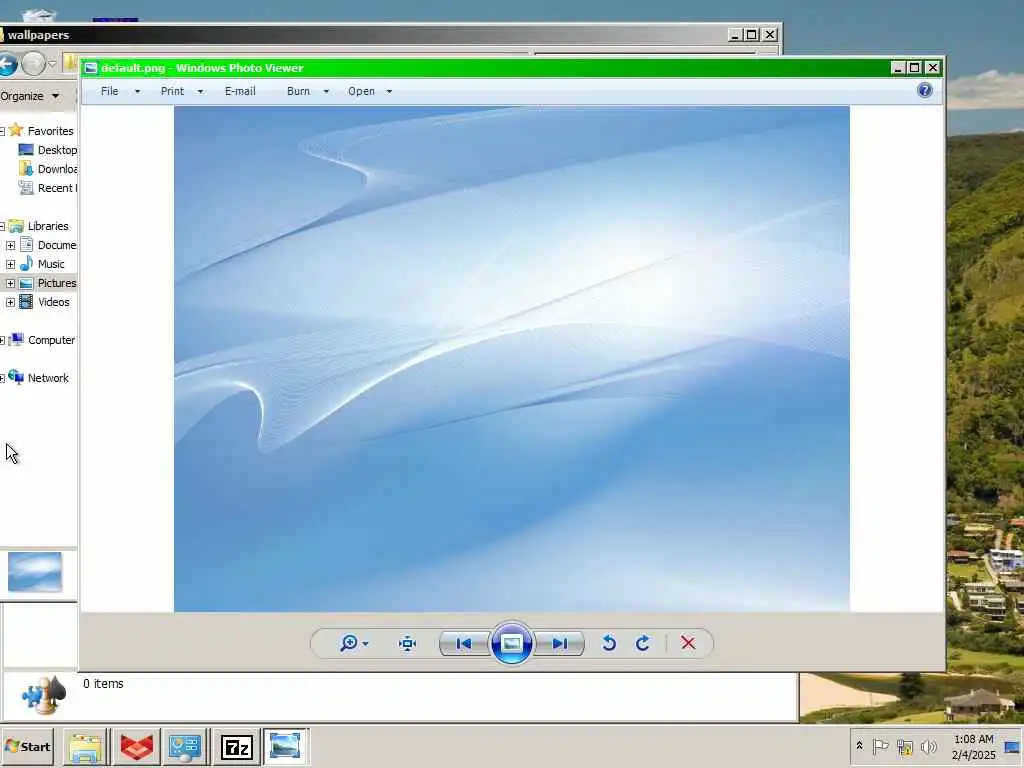Minimize the Windows Photo Viewer window
1024x768 pixels.
[899, 68]
